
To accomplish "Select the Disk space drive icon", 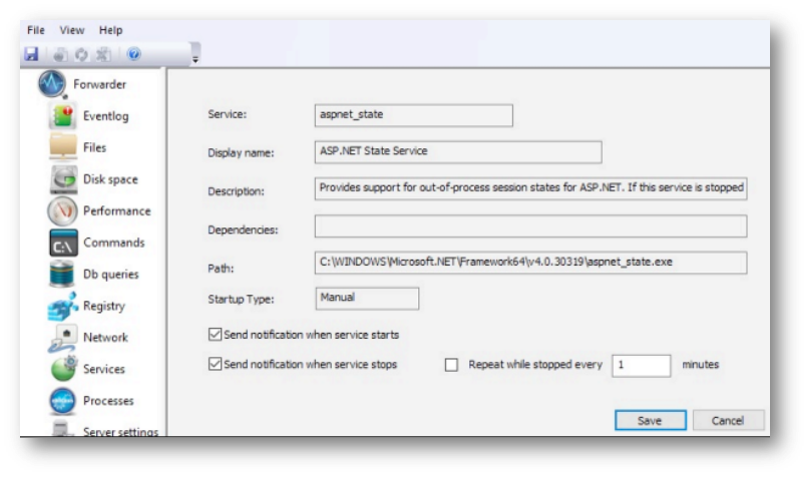I will point(63,179).
